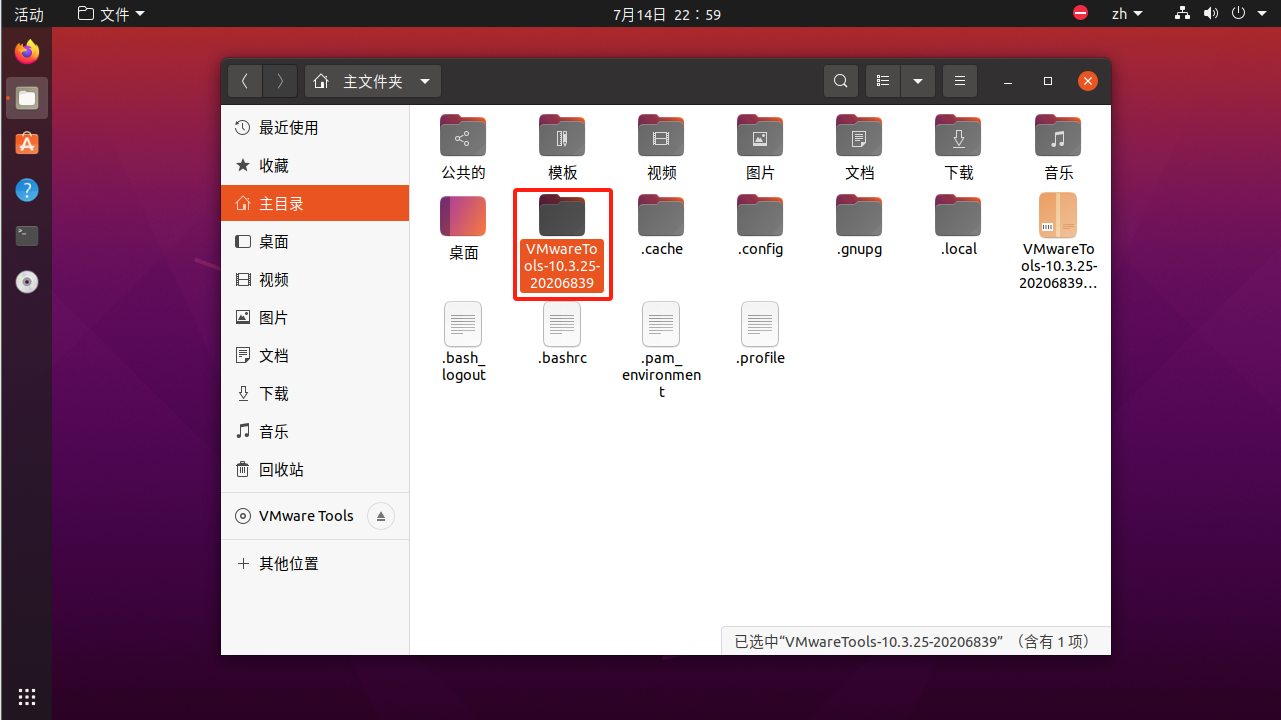Click 活动 in the top bar
The height and width of the screenshot is (720, 1281).
28,14
